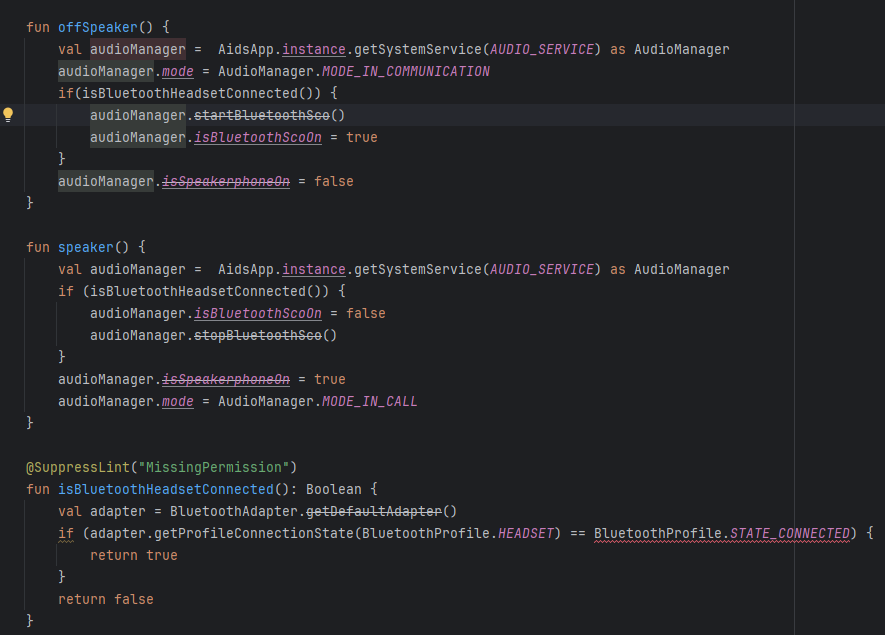Click the @SuppressLint annotation
This screenshot has height=635, width=885.
tap(78, 467)
